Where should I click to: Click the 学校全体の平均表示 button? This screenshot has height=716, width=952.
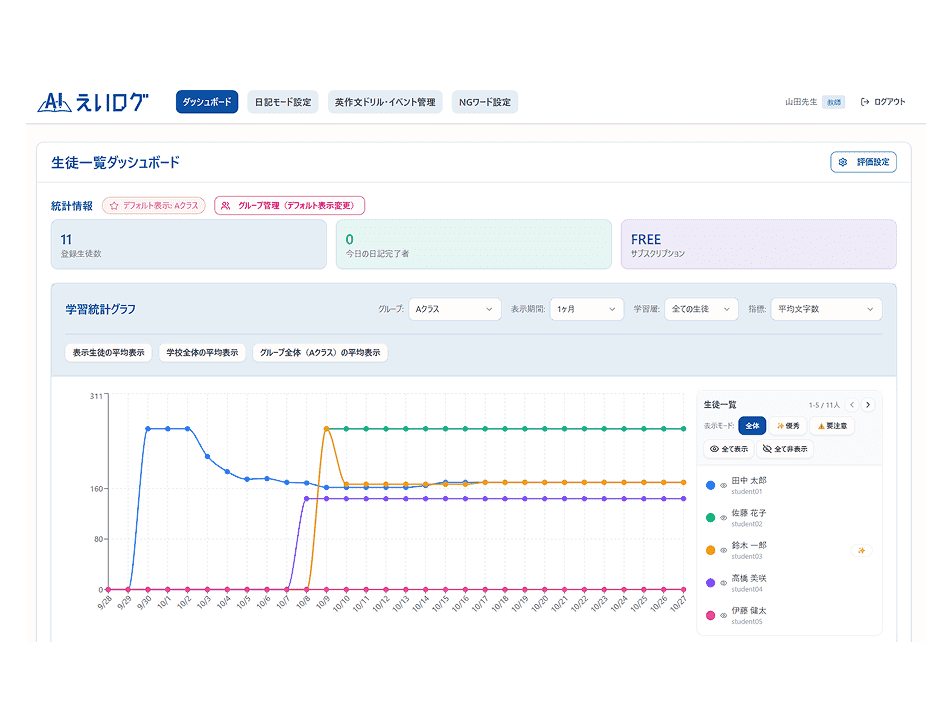(203, 353)
